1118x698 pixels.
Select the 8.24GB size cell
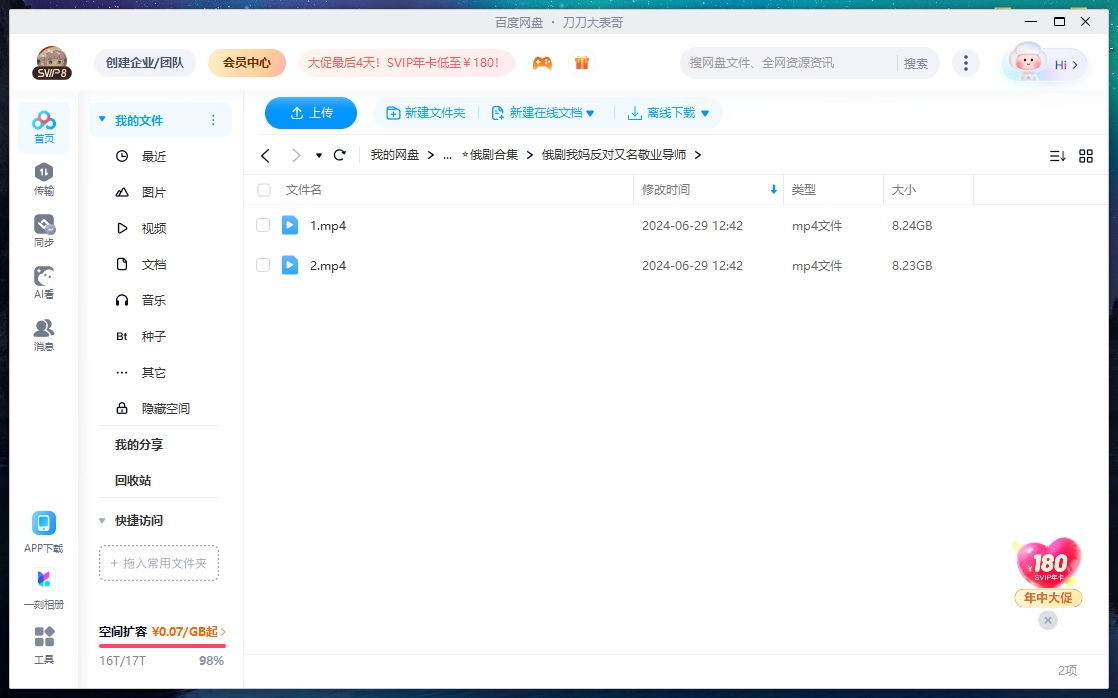pos(912,225)
